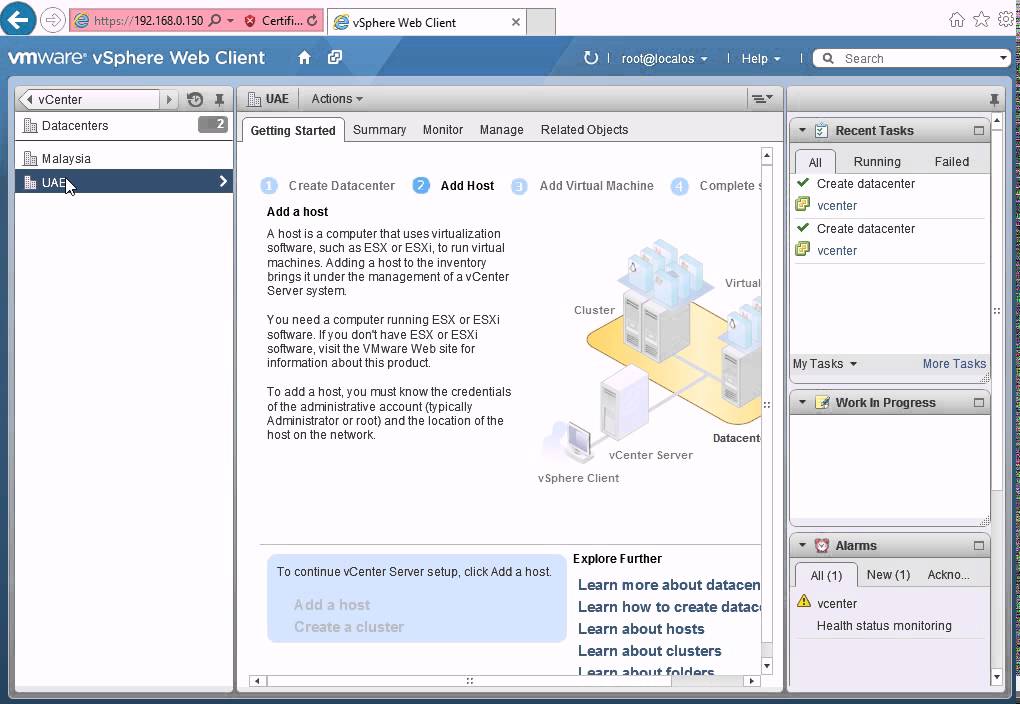Click vcenter alarm warning icon

point(804,601)
